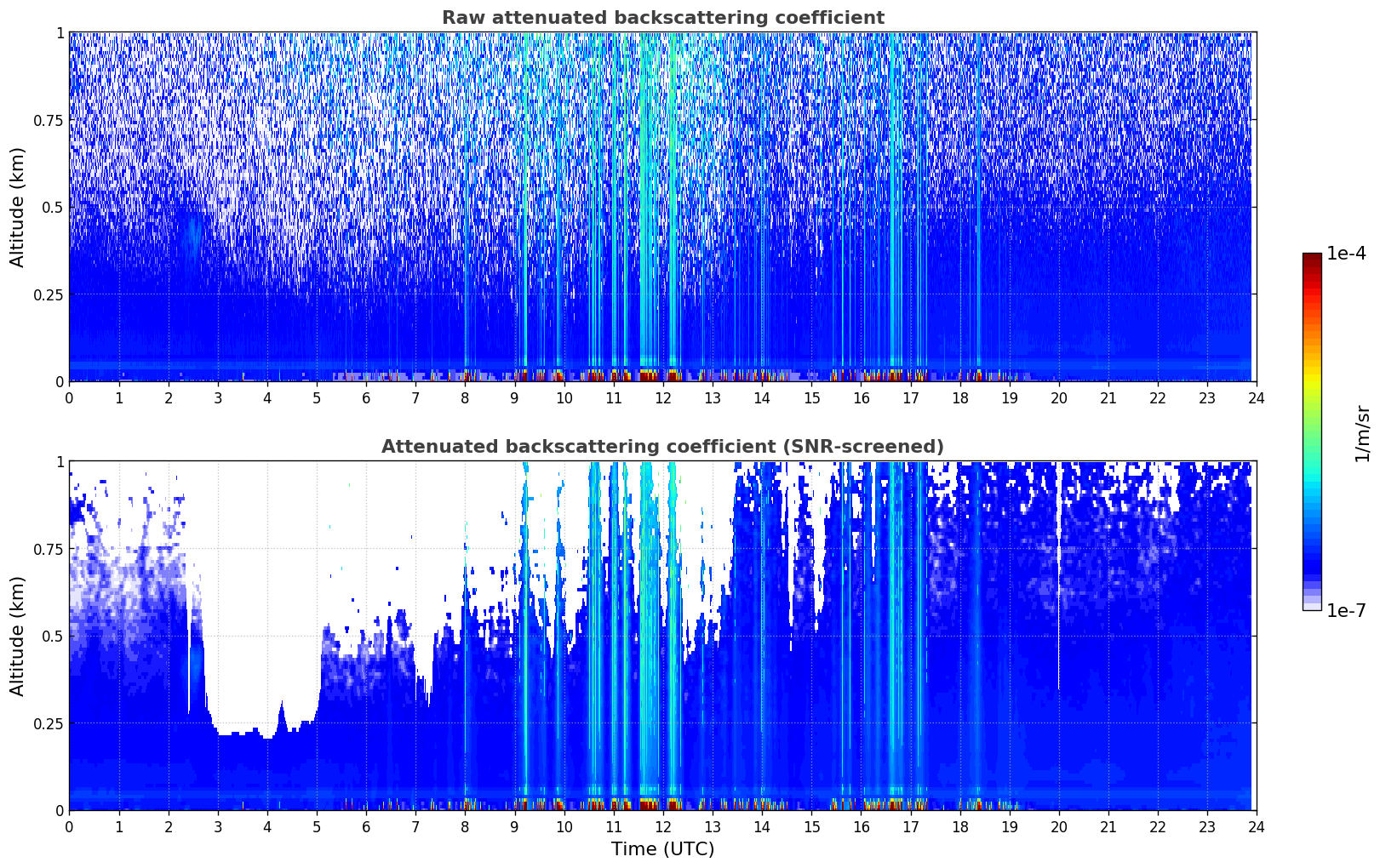Viewport: 1380px width, 868px height.
Task: Click time tick "23" under SNR-screened plot
Action: coord(1207,826)
